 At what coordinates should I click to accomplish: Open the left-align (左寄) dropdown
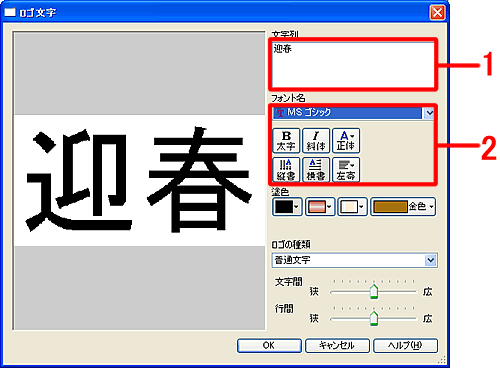coord(346,170)
